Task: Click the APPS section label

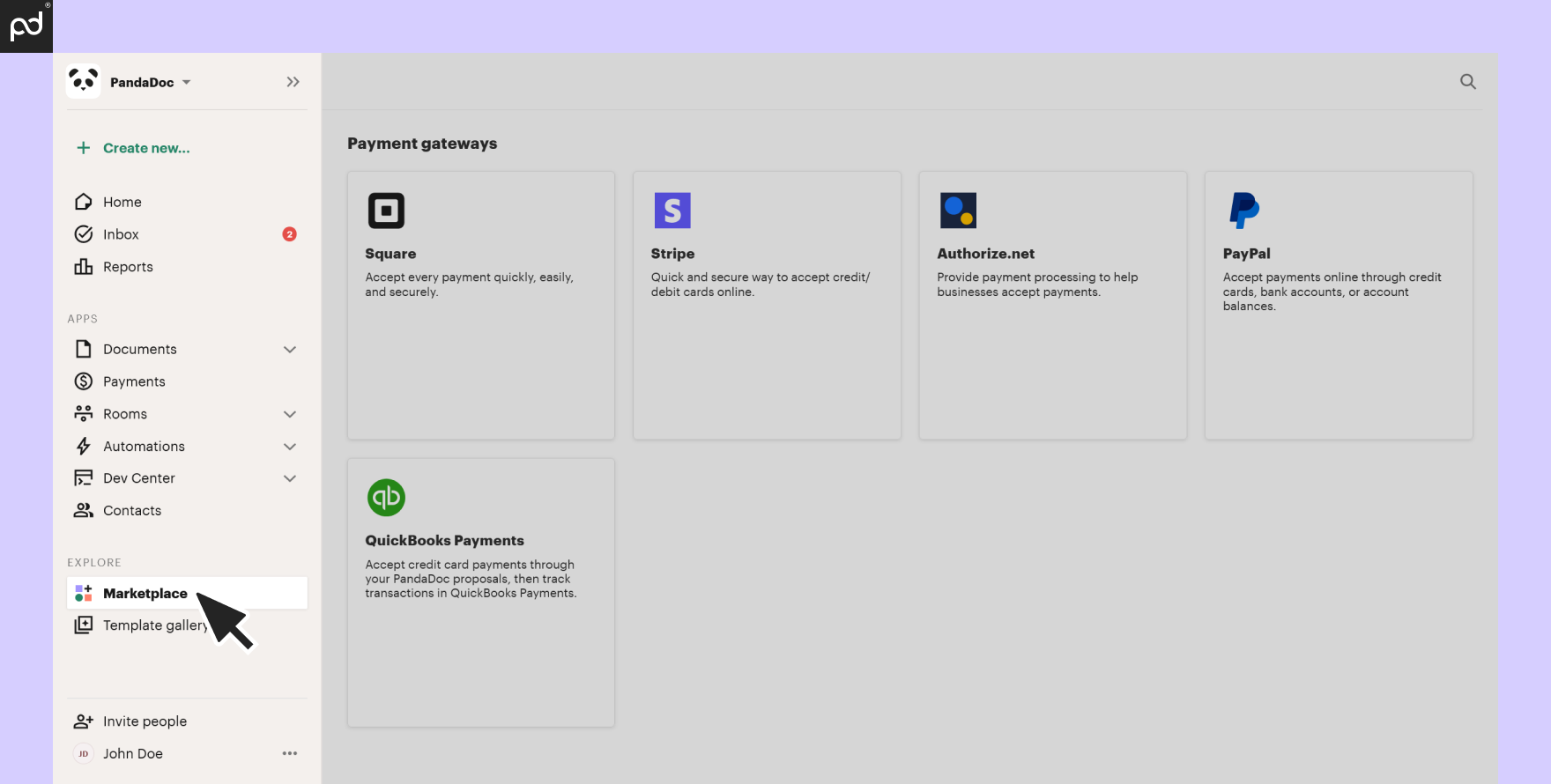Action: click(x=83, y=319)
